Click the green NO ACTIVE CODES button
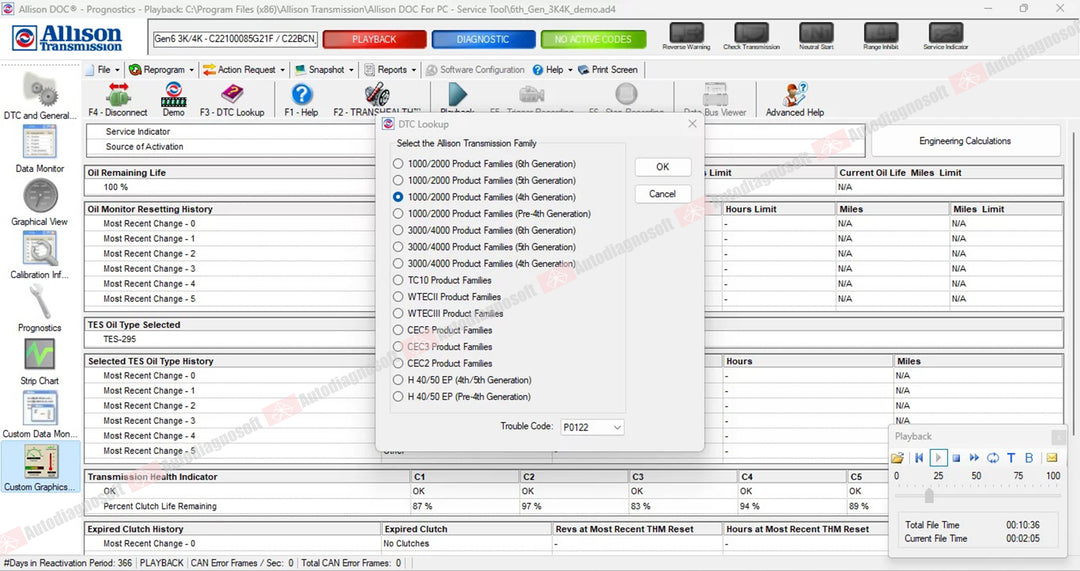Screen dimensions: 1080x571 (593, 39)
